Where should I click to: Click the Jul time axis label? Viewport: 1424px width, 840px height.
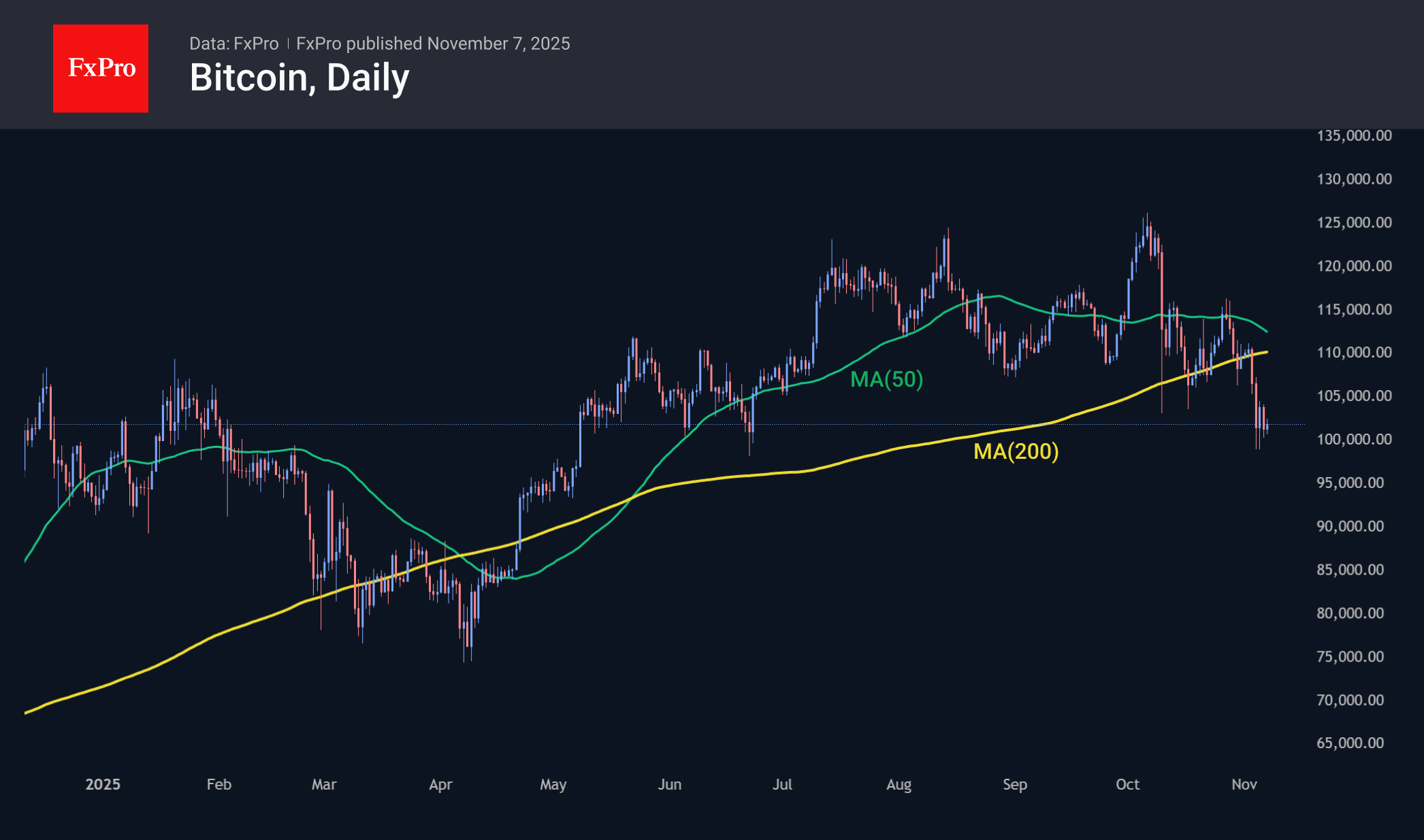(782, 784)
